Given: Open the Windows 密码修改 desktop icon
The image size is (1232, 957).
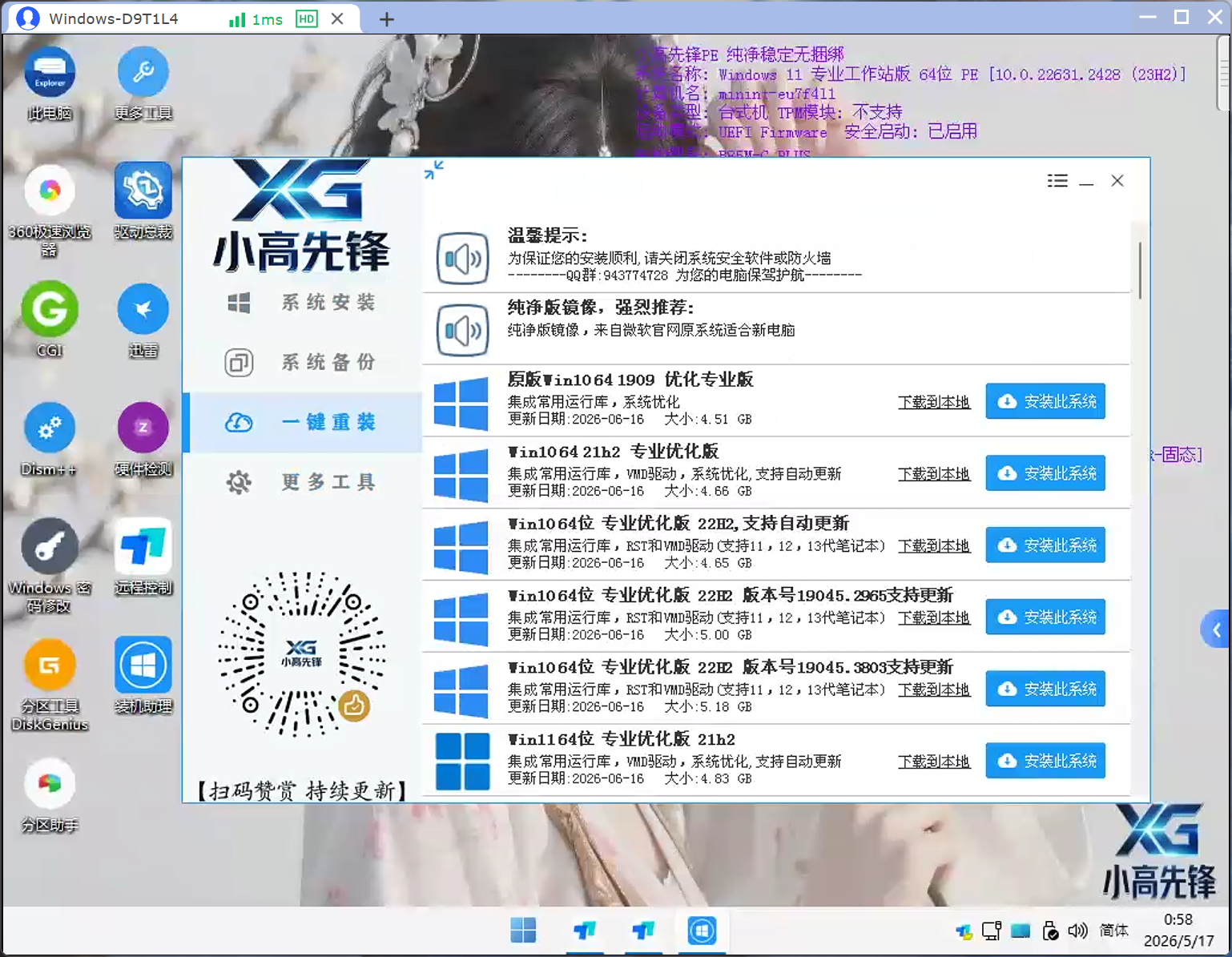Looking at the screenshot, I should (x=50, y=565).
